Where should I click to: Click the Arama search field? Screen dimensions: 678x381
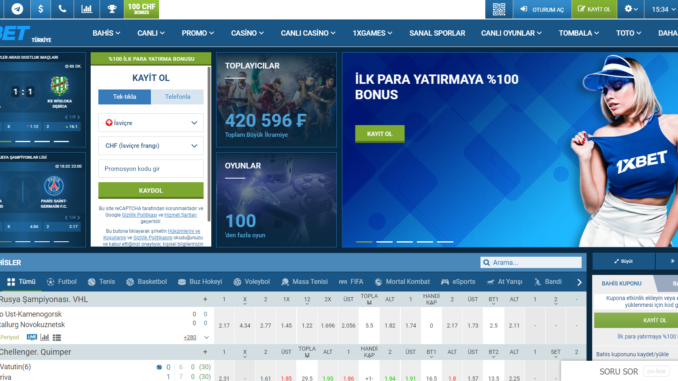(x=531, y=263)
